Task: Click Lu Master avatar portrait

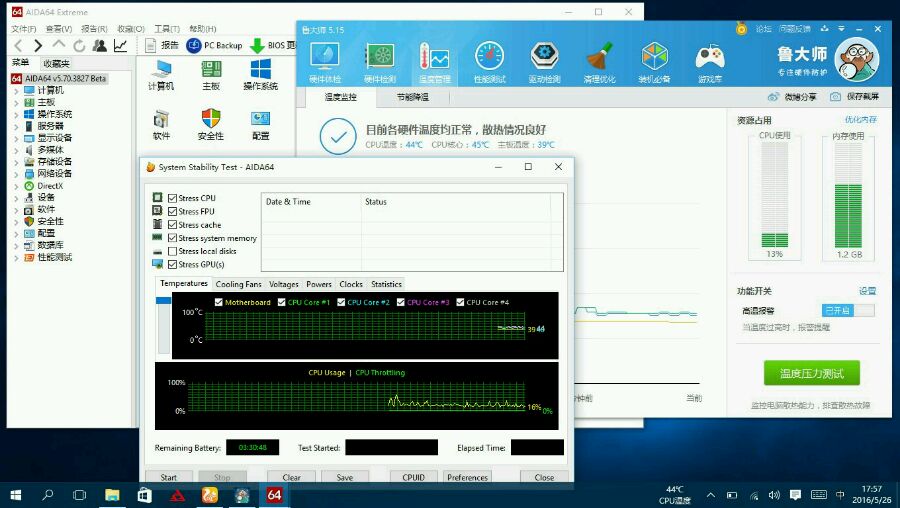Action: pyautogui.click(x=857, y=60)
